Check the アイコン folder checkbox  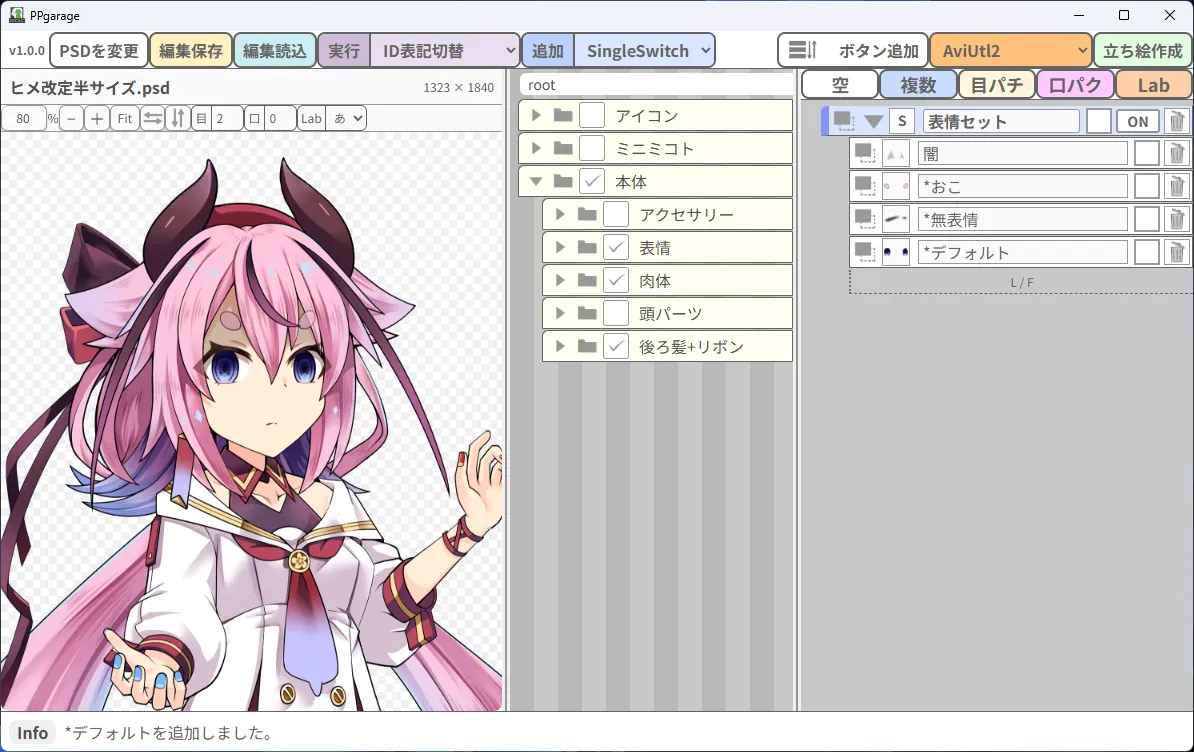(x=592, y=115)
